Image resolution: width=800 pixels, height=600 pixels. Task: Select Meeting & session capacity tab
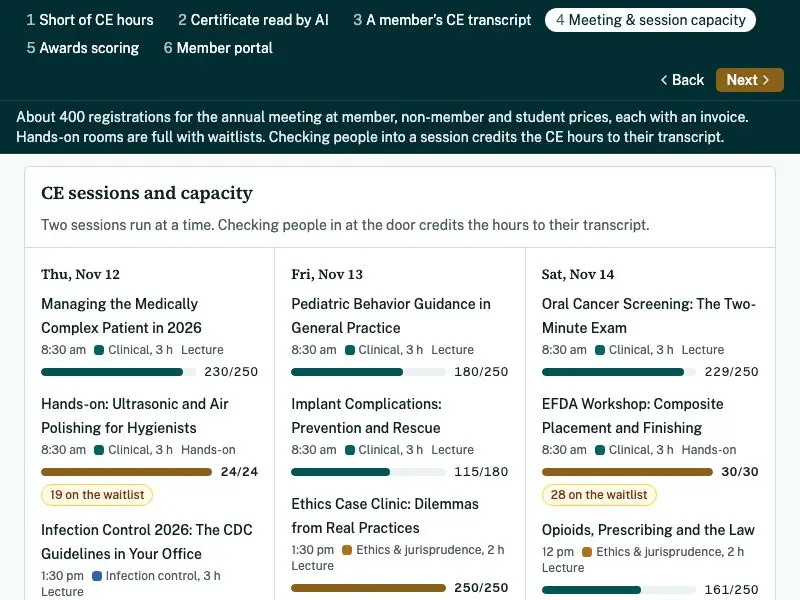point(650,20)
